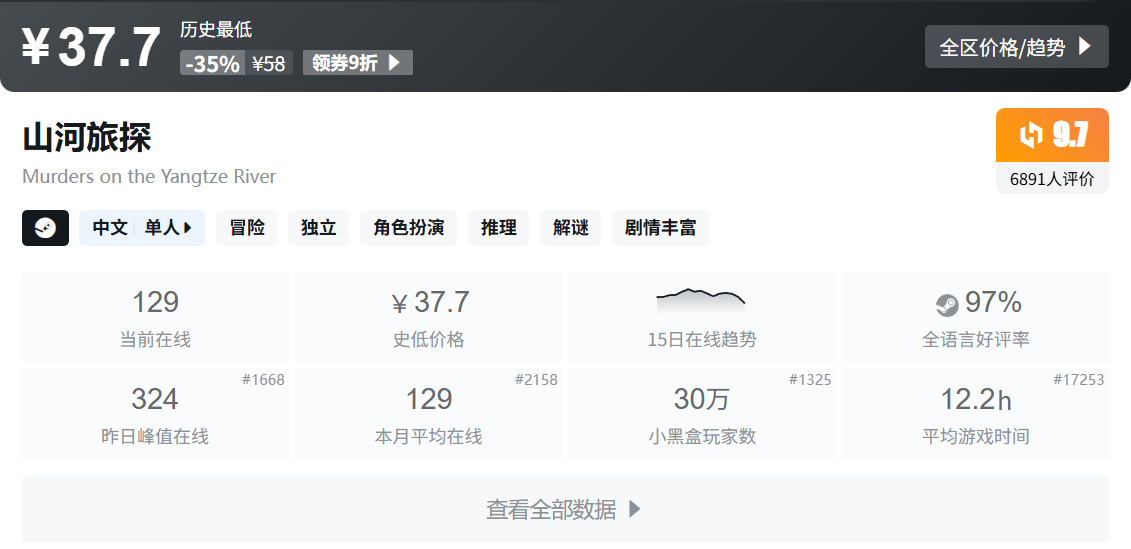
Task: Click the 小黑盒玩家数 30万 stat card
Action: tap(702, 414)
